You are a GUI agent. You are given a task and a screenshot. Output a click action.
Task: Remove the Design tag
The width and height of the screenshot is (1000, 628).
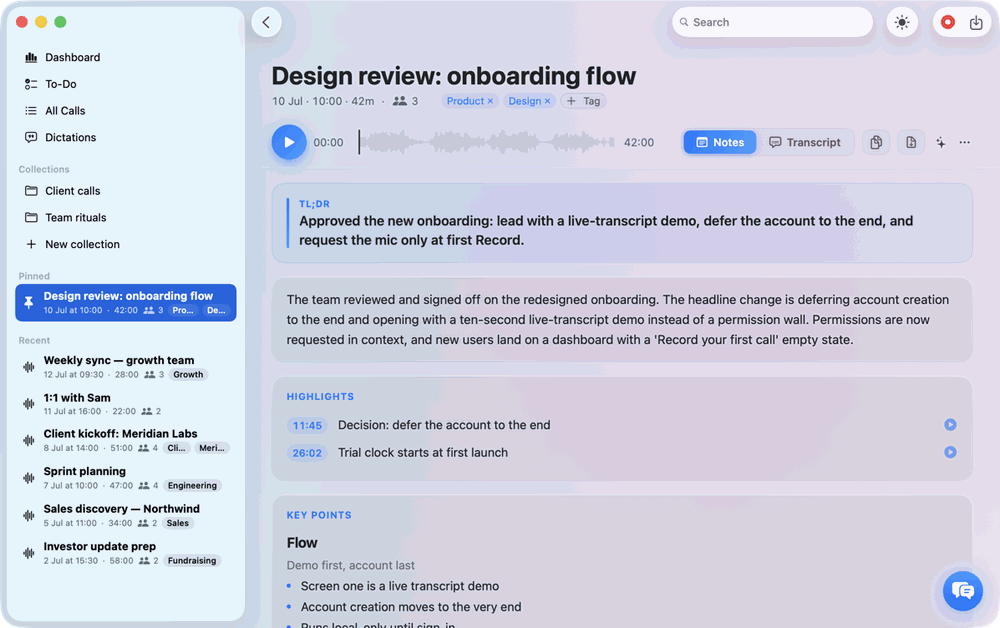point(547,101)
